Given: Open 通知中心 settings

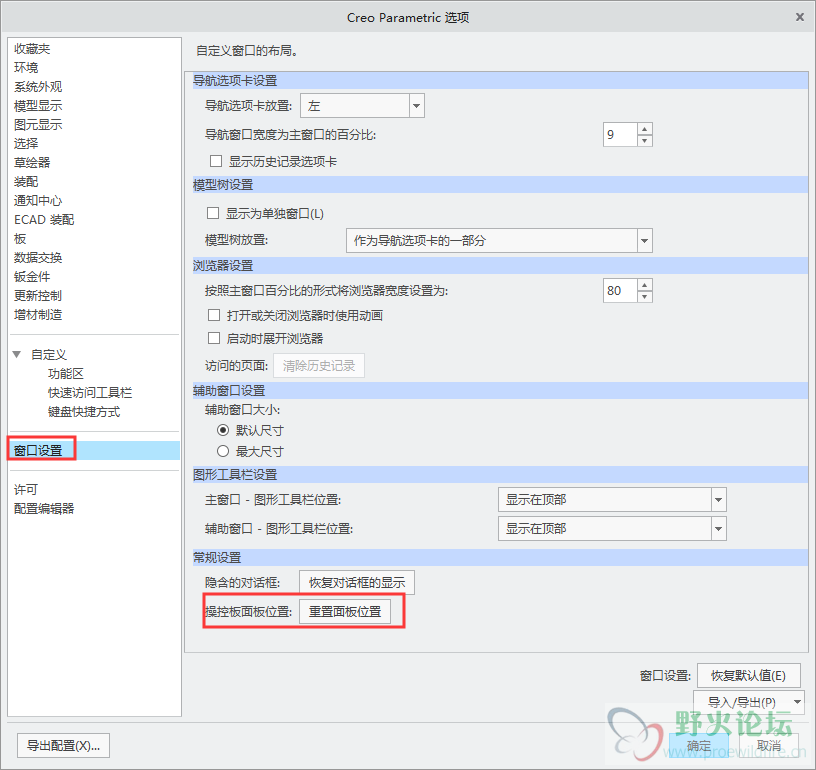Looking at the screenshot, I should [37, 201].
